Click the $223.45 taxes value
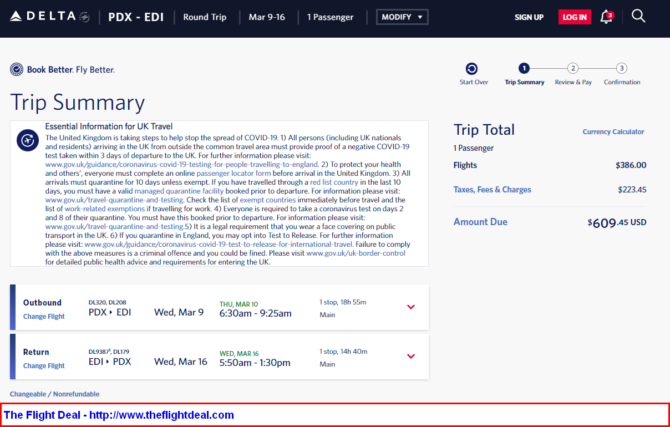Screen dimensions: 670x427 632,190
